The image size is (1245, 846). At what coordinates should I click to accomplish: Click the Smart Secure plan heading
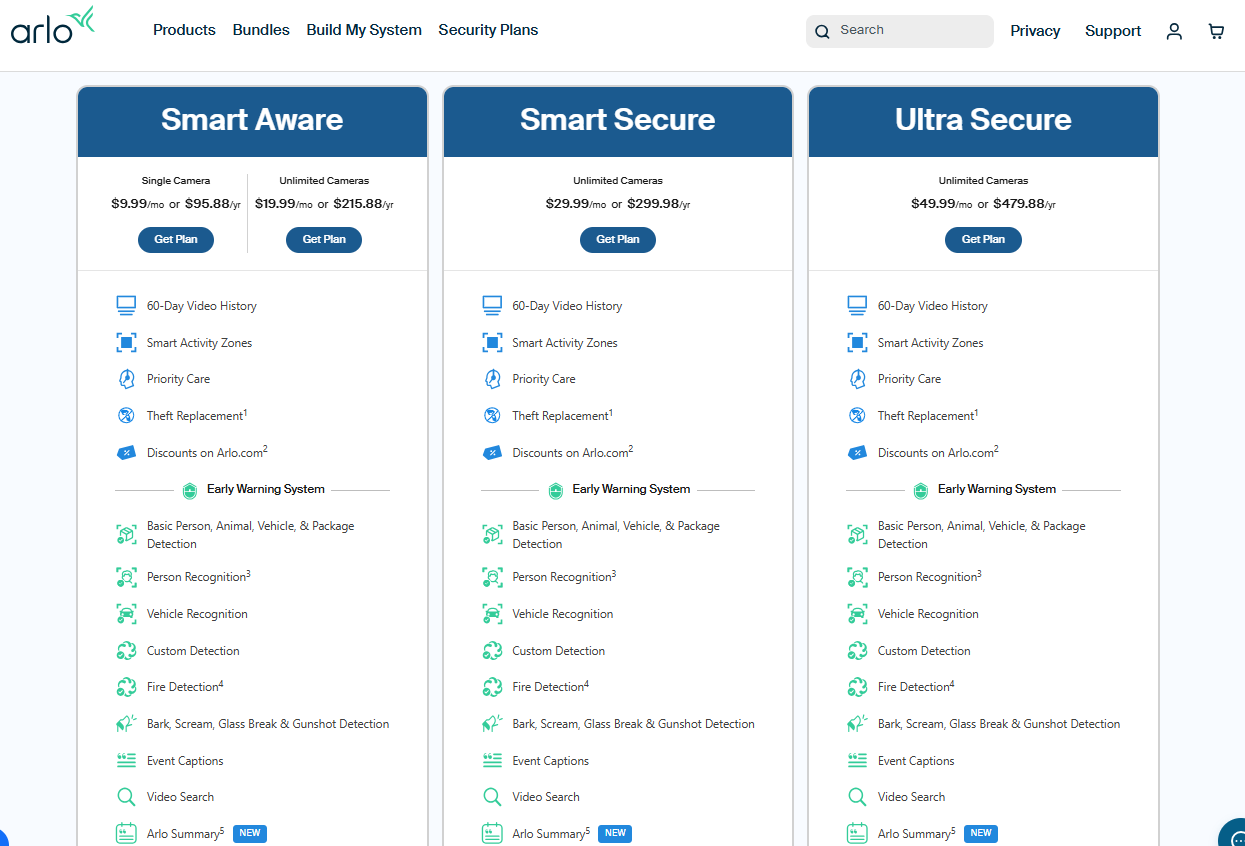(618, 120)
